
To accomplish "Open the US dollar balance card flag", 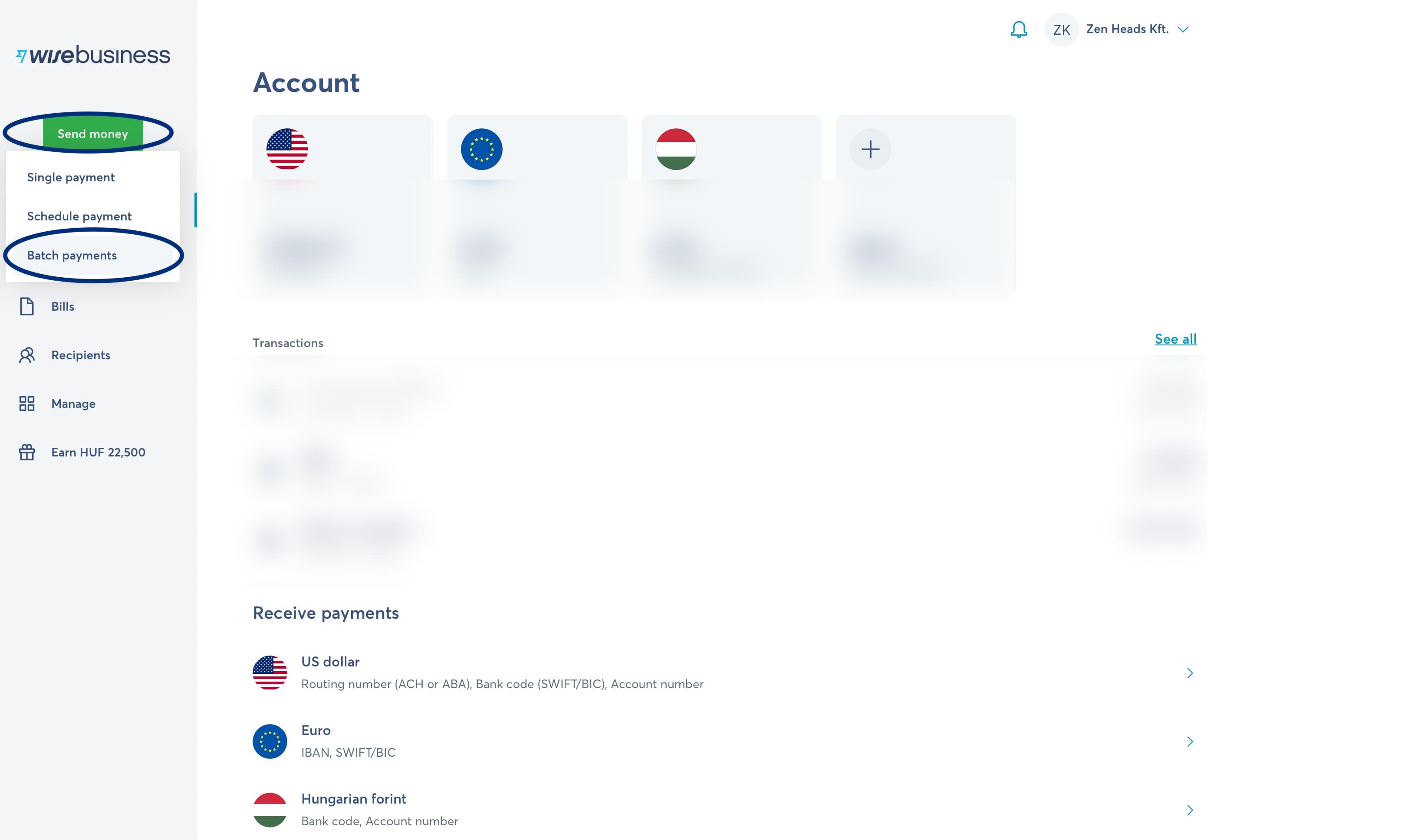I will coord(287,150).
